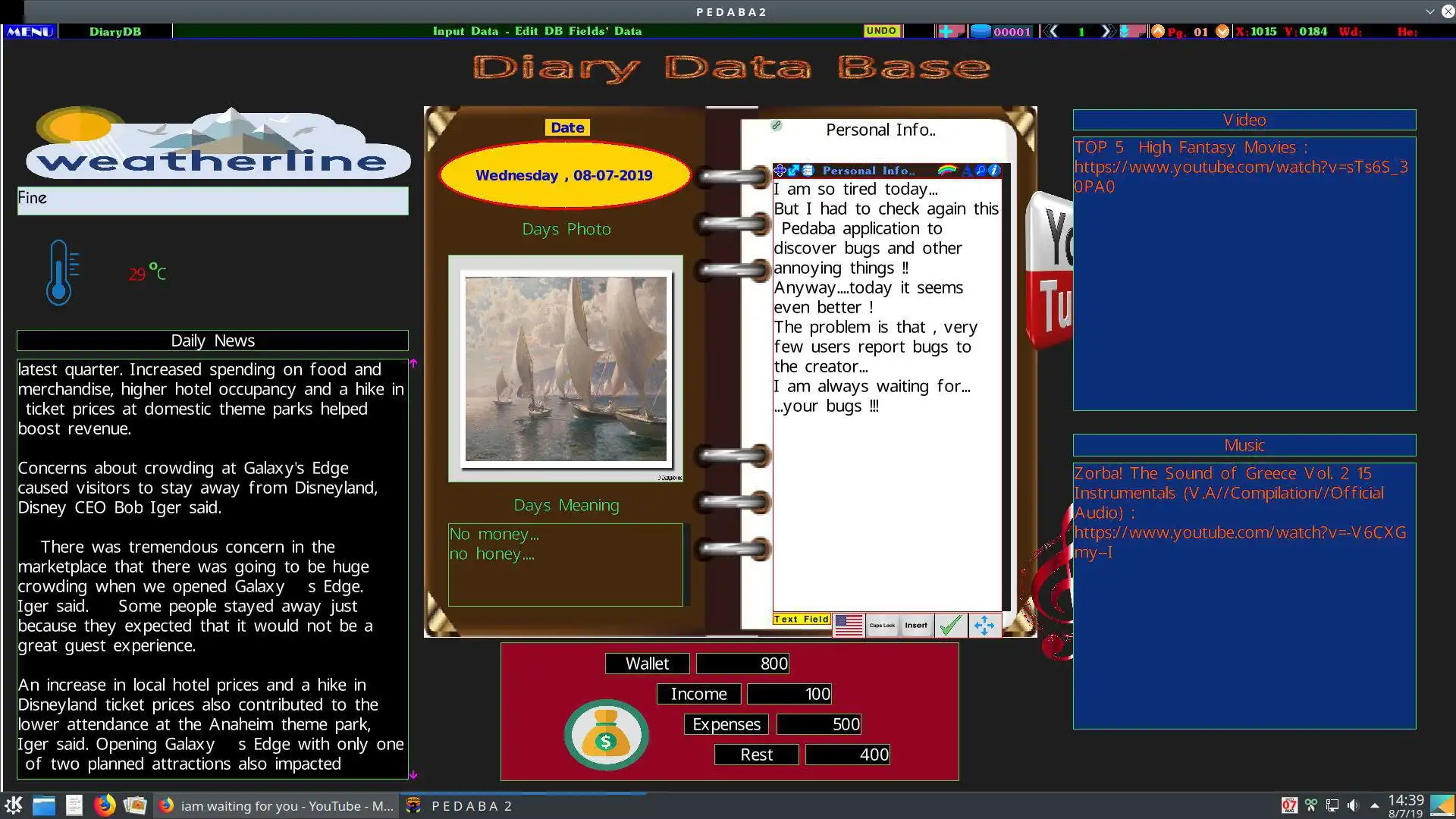Go to previous record with double left chevron
The height and width of the screenshot is (819, 1456).
(1051, 31)
